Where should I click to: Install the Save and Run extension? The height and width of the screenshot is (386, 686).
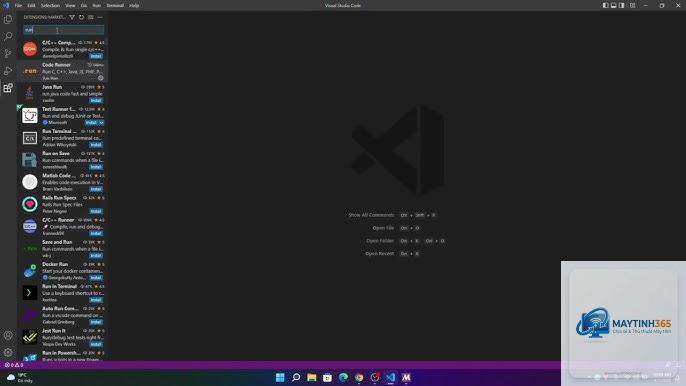(96, 255)
